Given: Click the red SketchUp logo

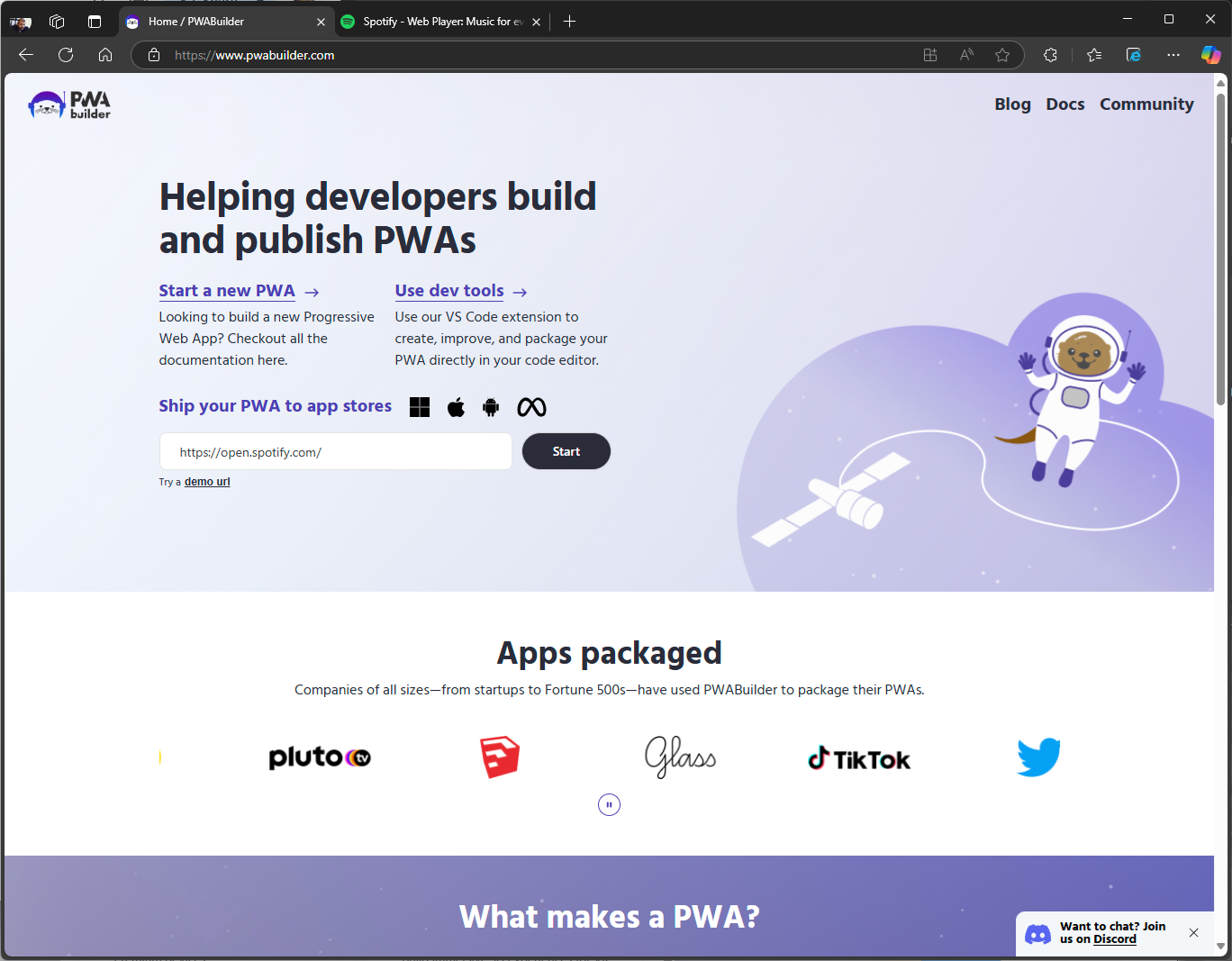Looking at the screenshot, I should click(x=500, y=757).
